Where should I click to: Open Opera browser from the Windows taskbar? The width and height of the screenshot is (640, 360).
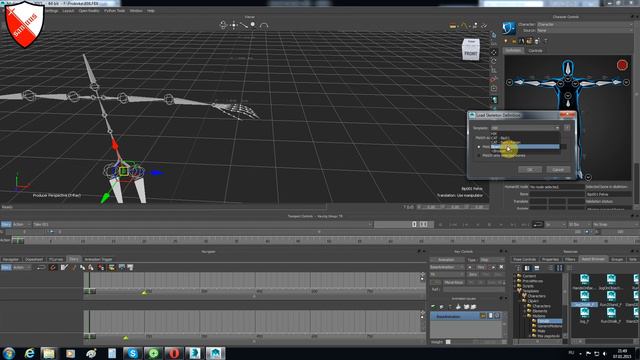[174, 353]
